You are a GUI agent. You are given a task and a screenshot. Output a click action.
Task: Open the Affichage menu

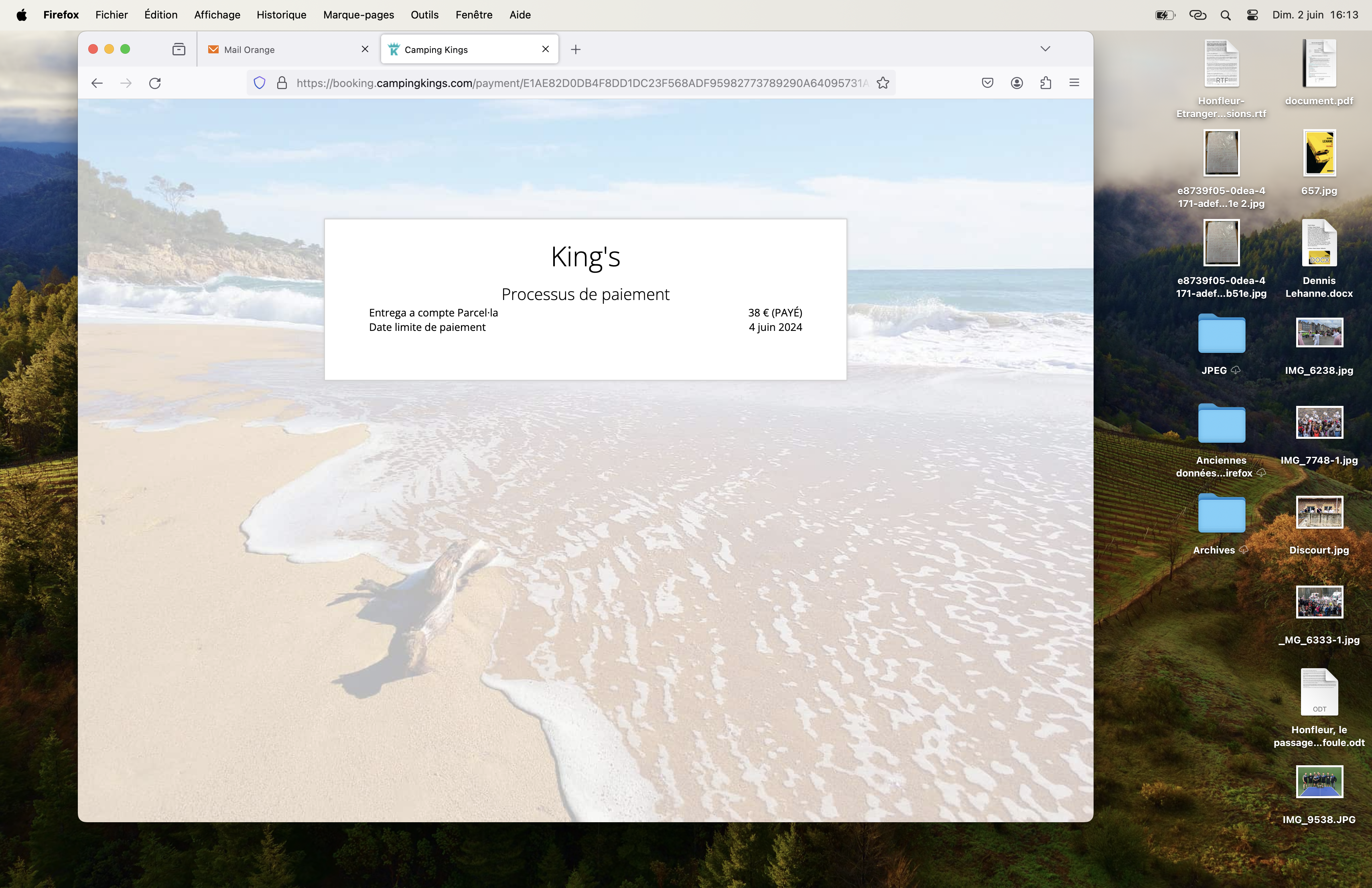click(x=217, y=15)
